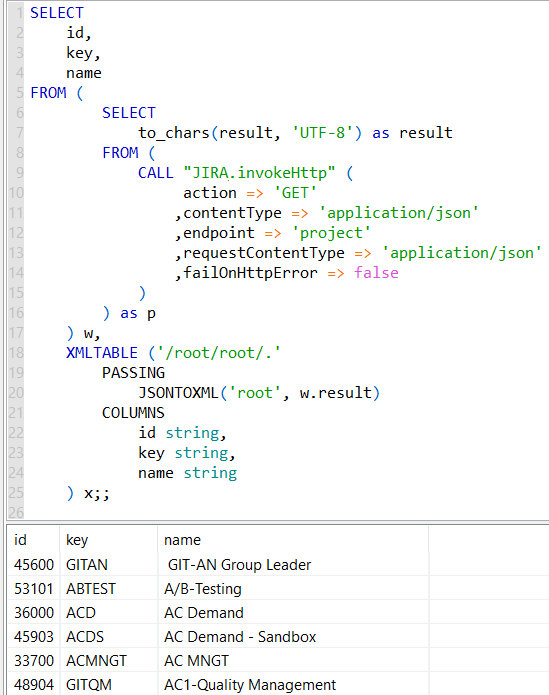Viewport: 549px width, 695px height.
Task: Click the 'key string,' column definition
Action: [187, 453]
